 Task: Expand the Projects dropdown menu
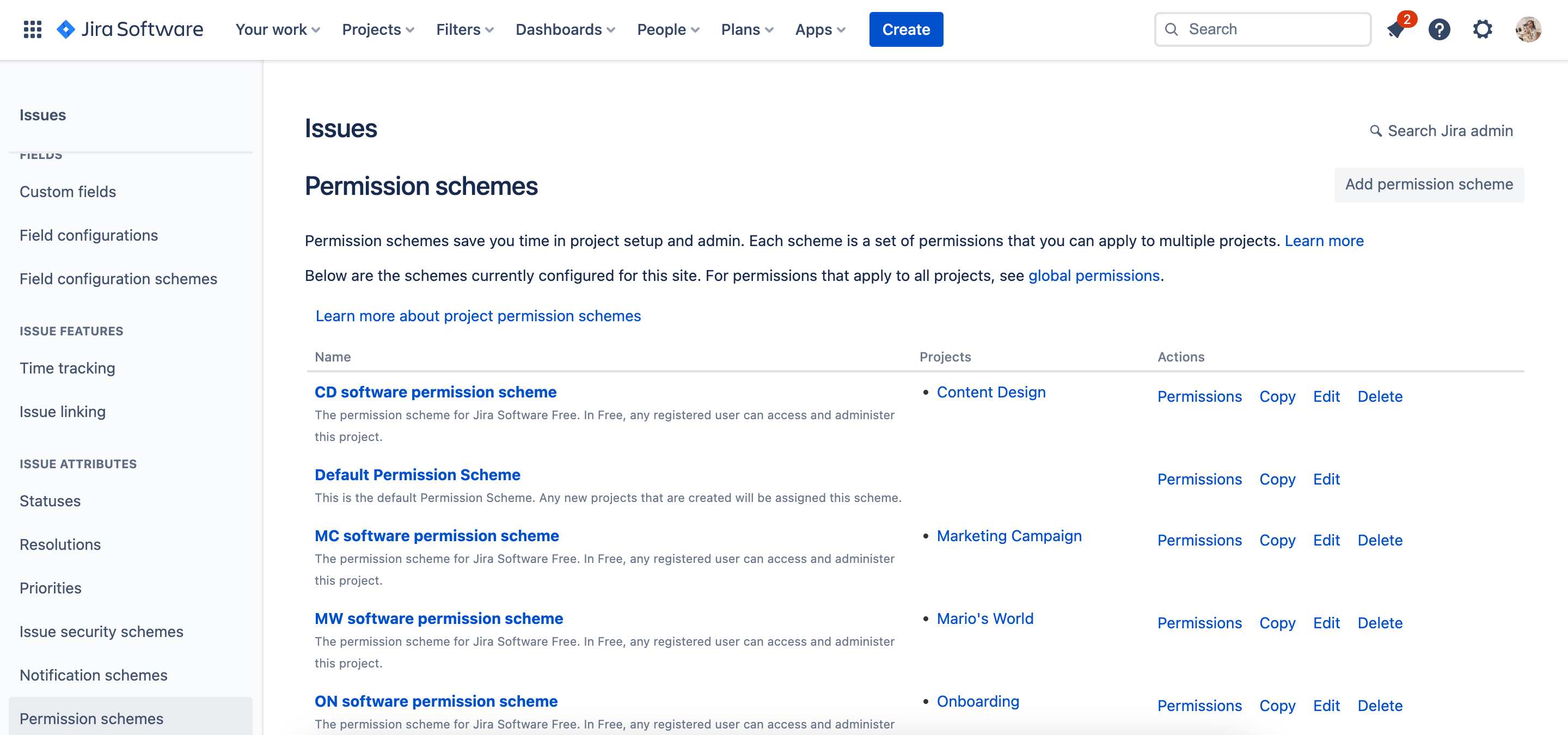[378, 29]
